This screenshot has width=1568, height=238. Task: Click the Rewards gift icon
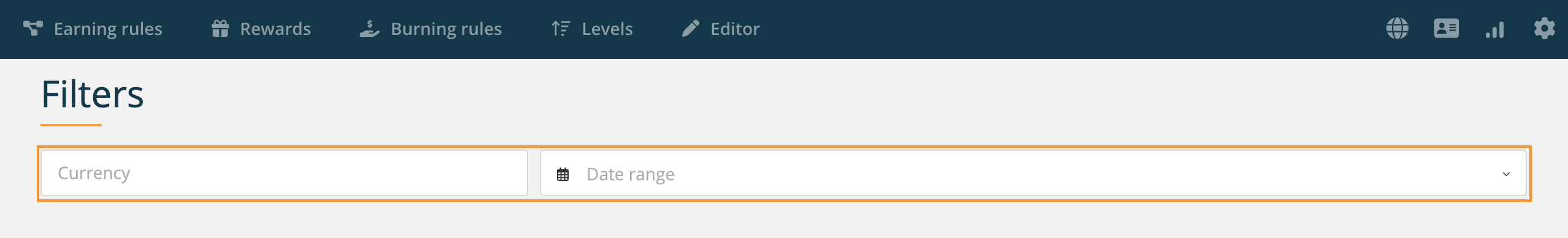220,28
